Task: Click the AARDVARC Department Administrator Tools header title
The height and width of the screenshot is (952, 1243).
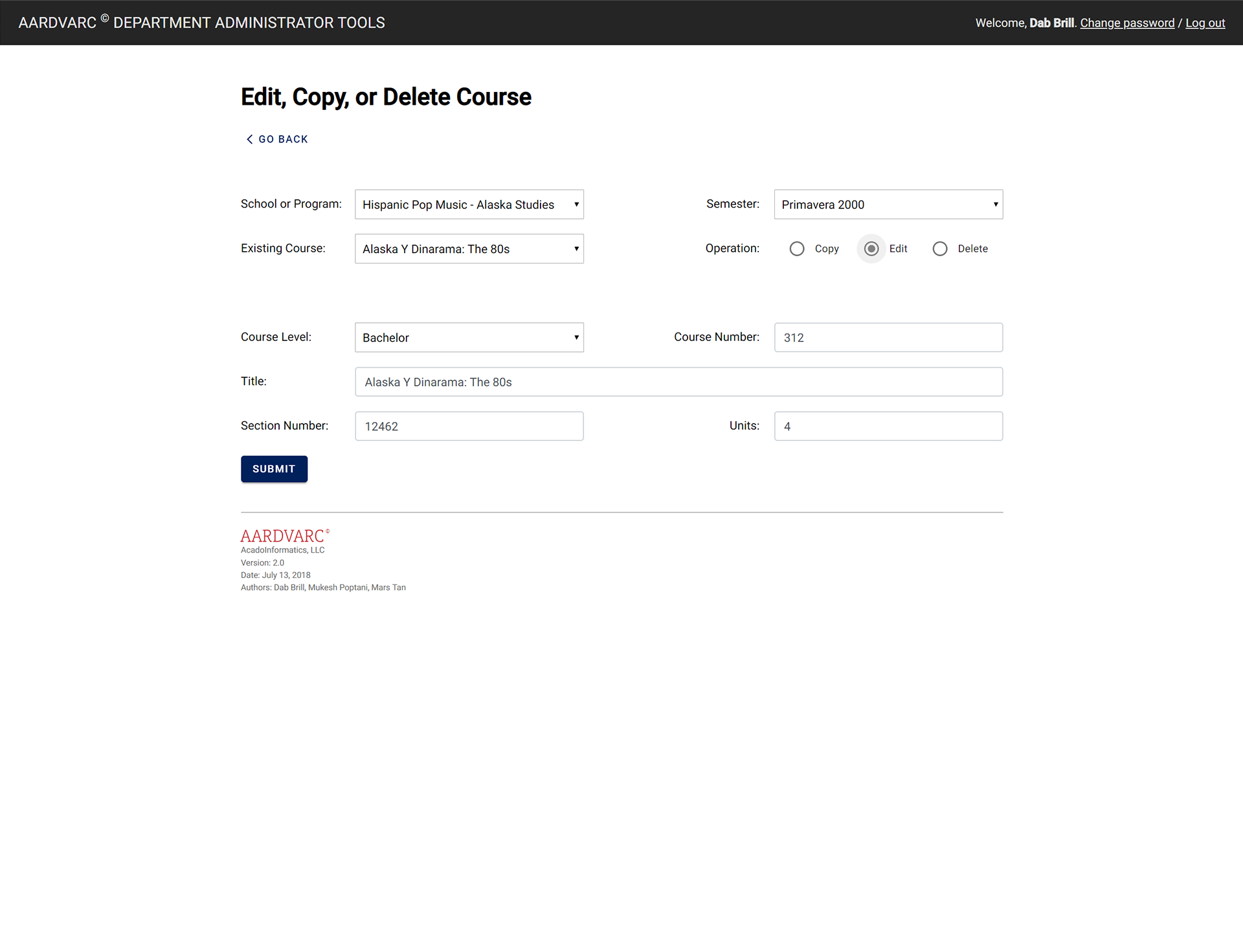Action: coord(201,23)
